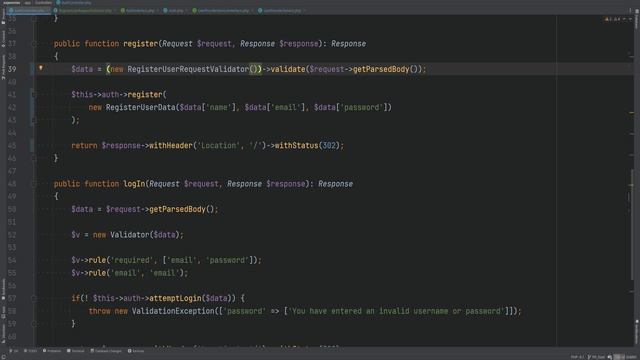640x360 pixels.
Task: Open the Problems tool window
Action: pyautogui.click(x=52, y=351)
